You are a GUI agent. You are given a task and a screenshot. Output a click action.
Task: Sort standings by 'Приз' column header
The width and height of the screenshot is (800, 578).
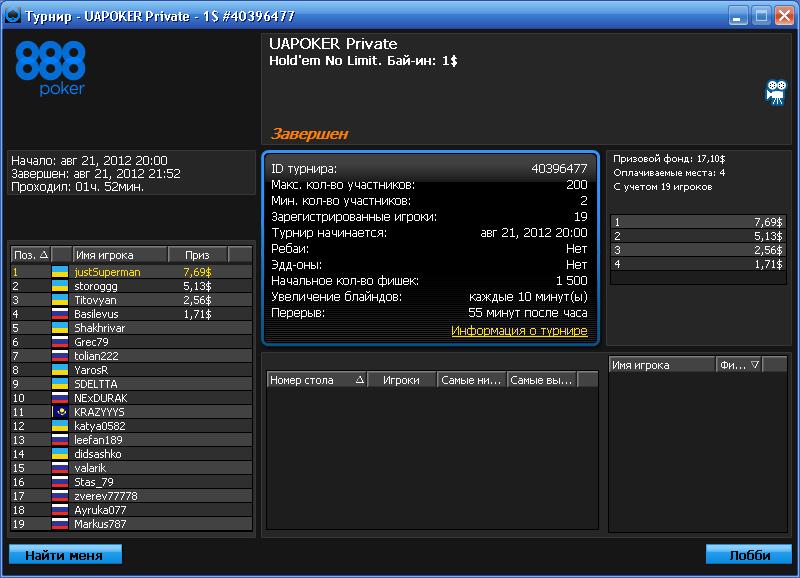[x=197, y=255]
